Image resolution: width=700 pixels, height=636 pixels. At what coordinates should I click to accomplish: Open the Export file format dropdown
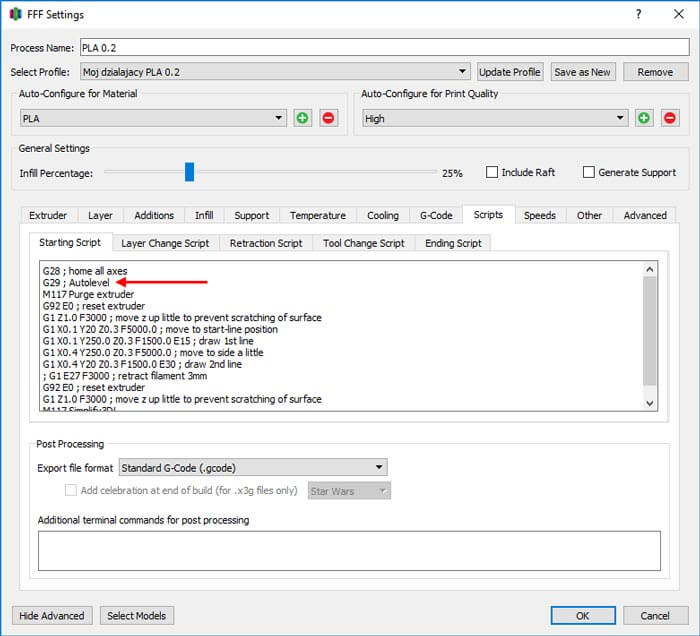point(253,468)
